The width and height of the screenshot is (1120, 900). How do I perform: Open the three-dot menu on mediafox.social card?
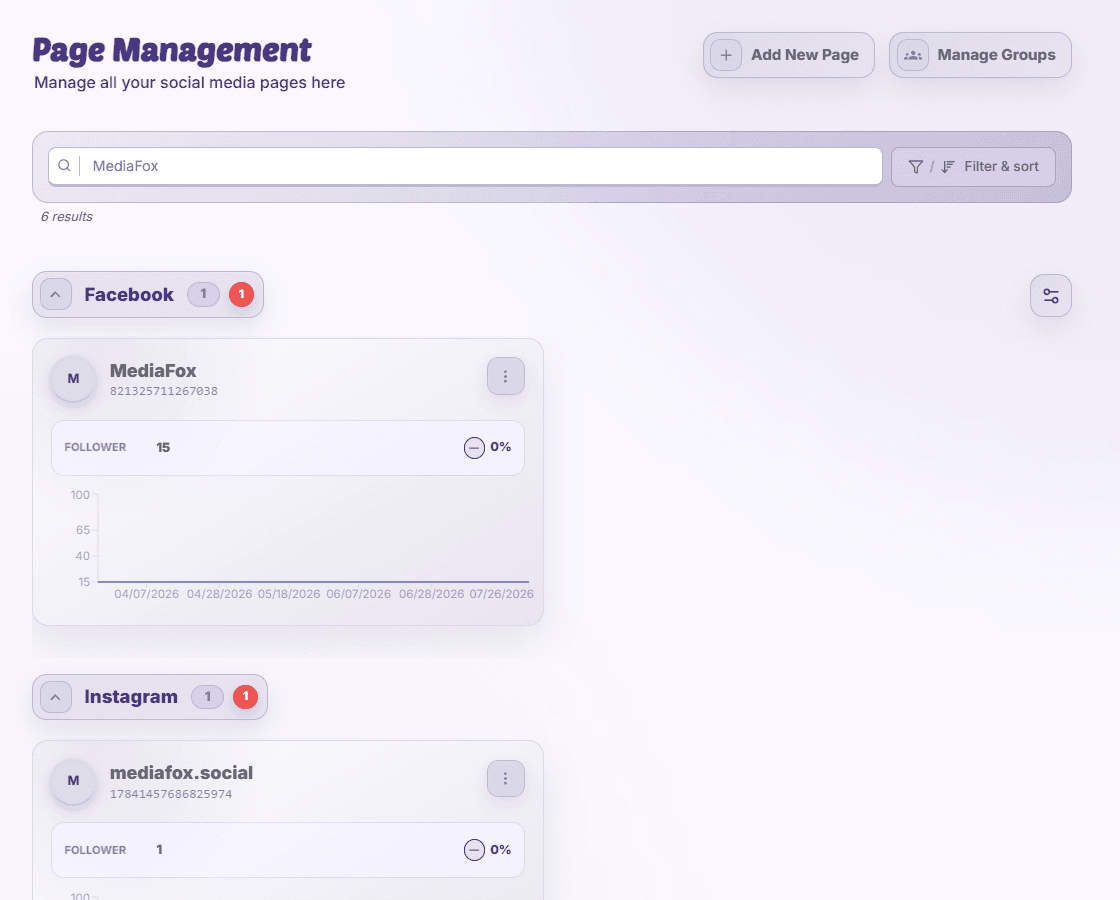(x=506, y=779)
